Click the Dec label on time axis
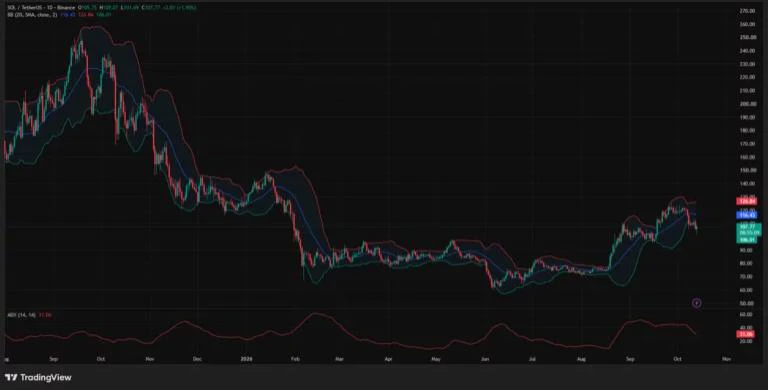The image size is (768, 390). pyautogui.click(x=197, y=359)
